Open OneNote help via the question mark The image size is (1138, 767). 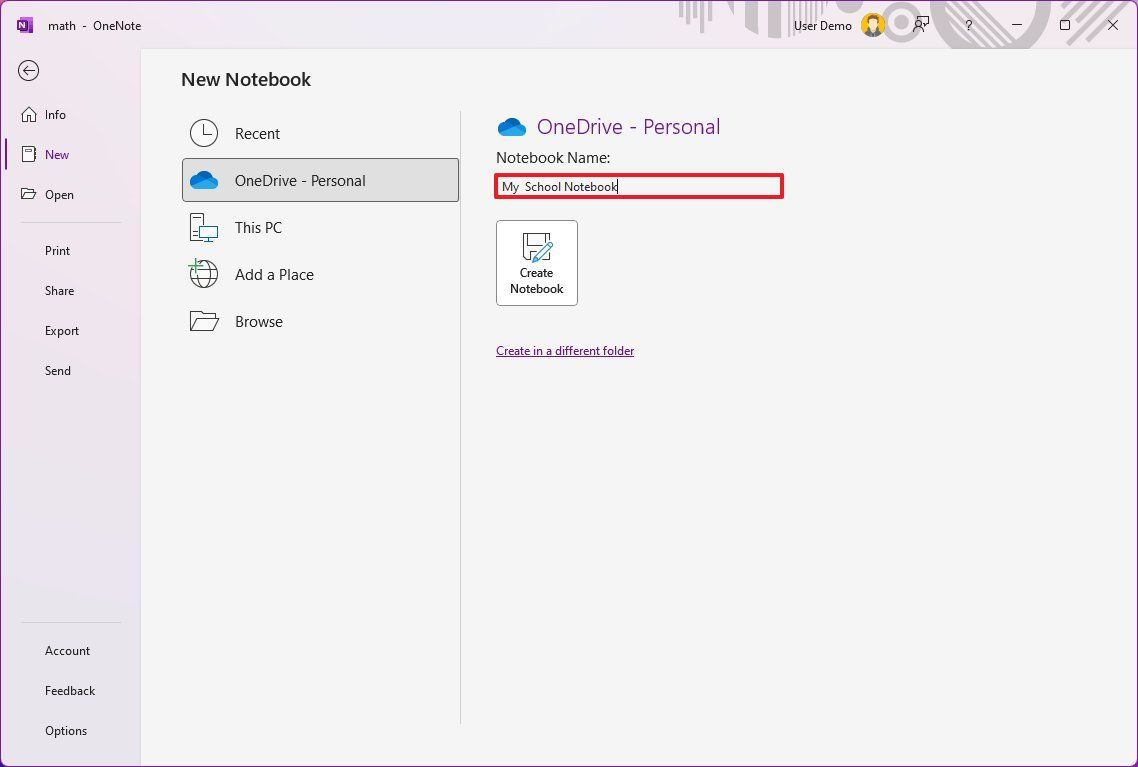968,25
